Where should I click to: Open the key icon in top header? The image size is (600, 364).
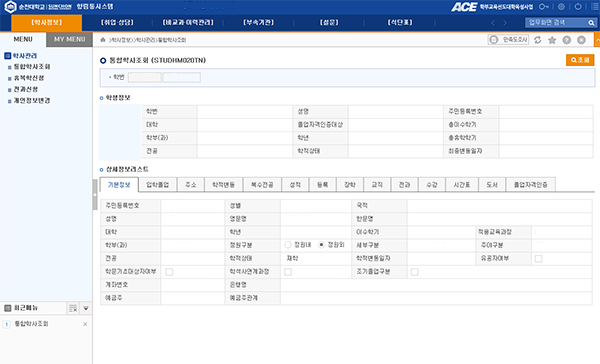544,7
